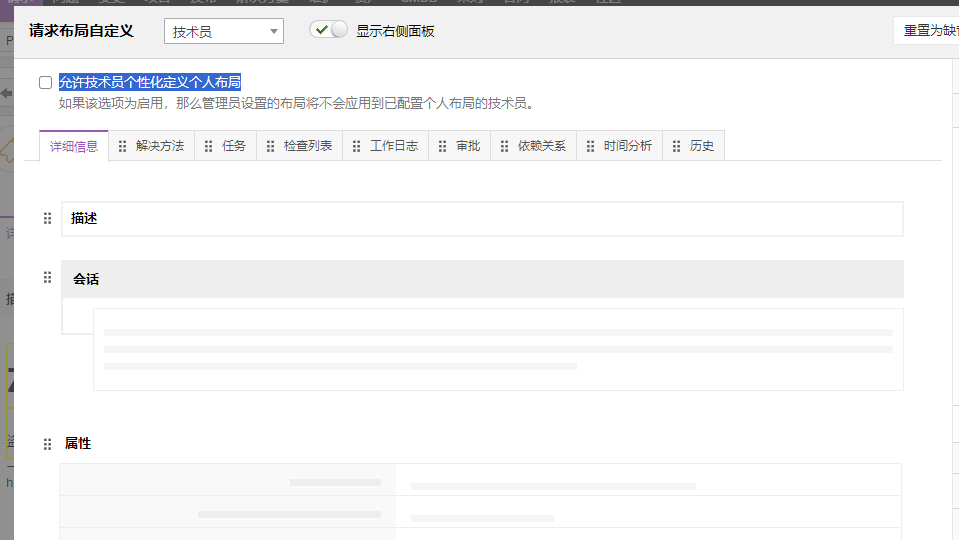The image size is (959, 540).
Task: Click the 重置为缺省 button
Action: 926,31
